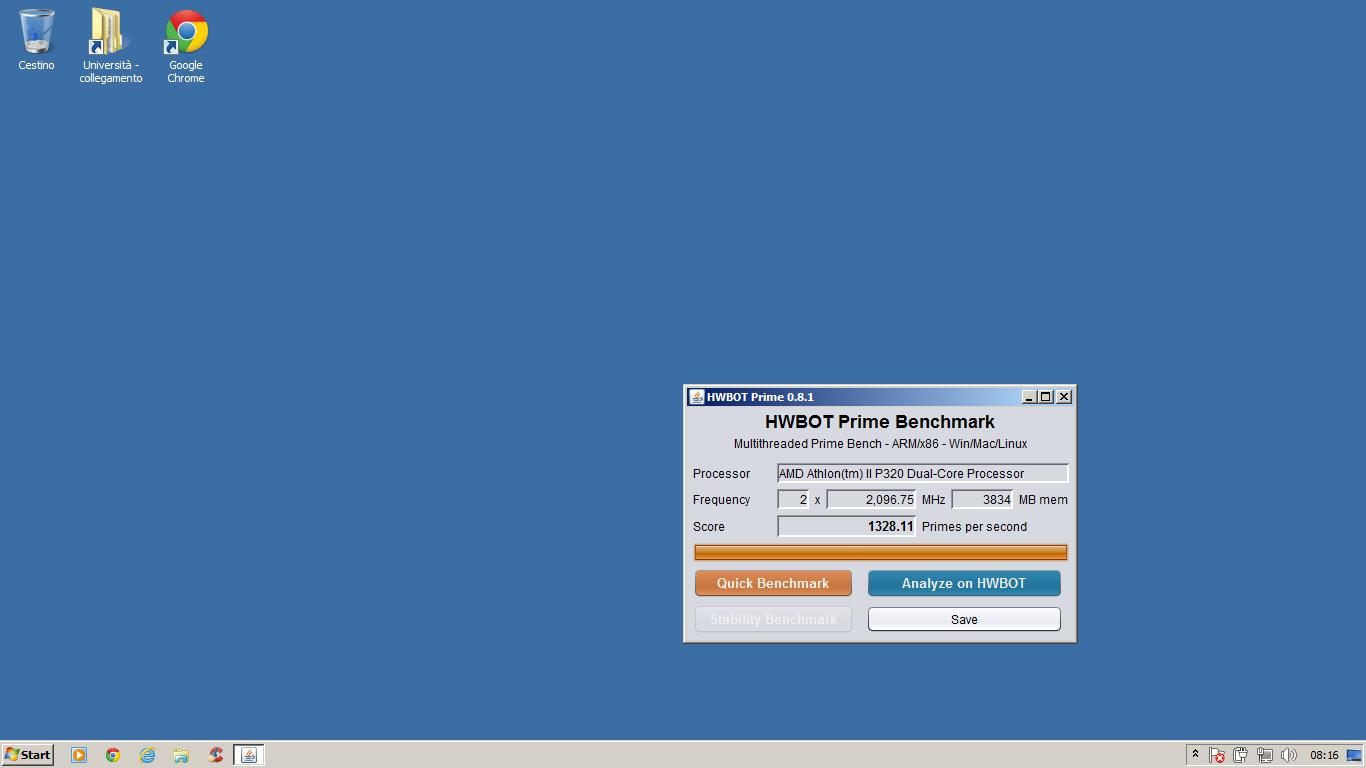Screen dimensions: 1366x768
Task: Click the Multithreaded Prime Bench subtitle text
Action: coord(880,444)
